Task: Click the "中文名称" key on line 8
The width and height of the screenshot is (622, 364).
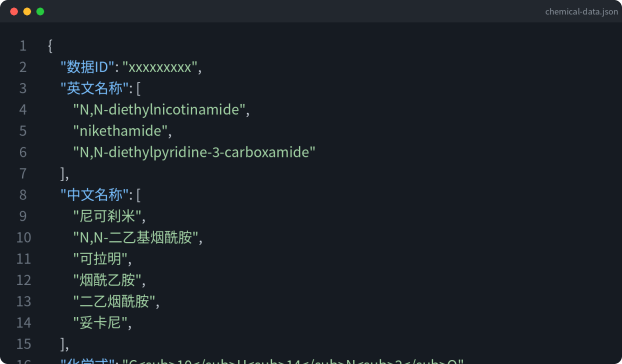Action: pos(94,195)
